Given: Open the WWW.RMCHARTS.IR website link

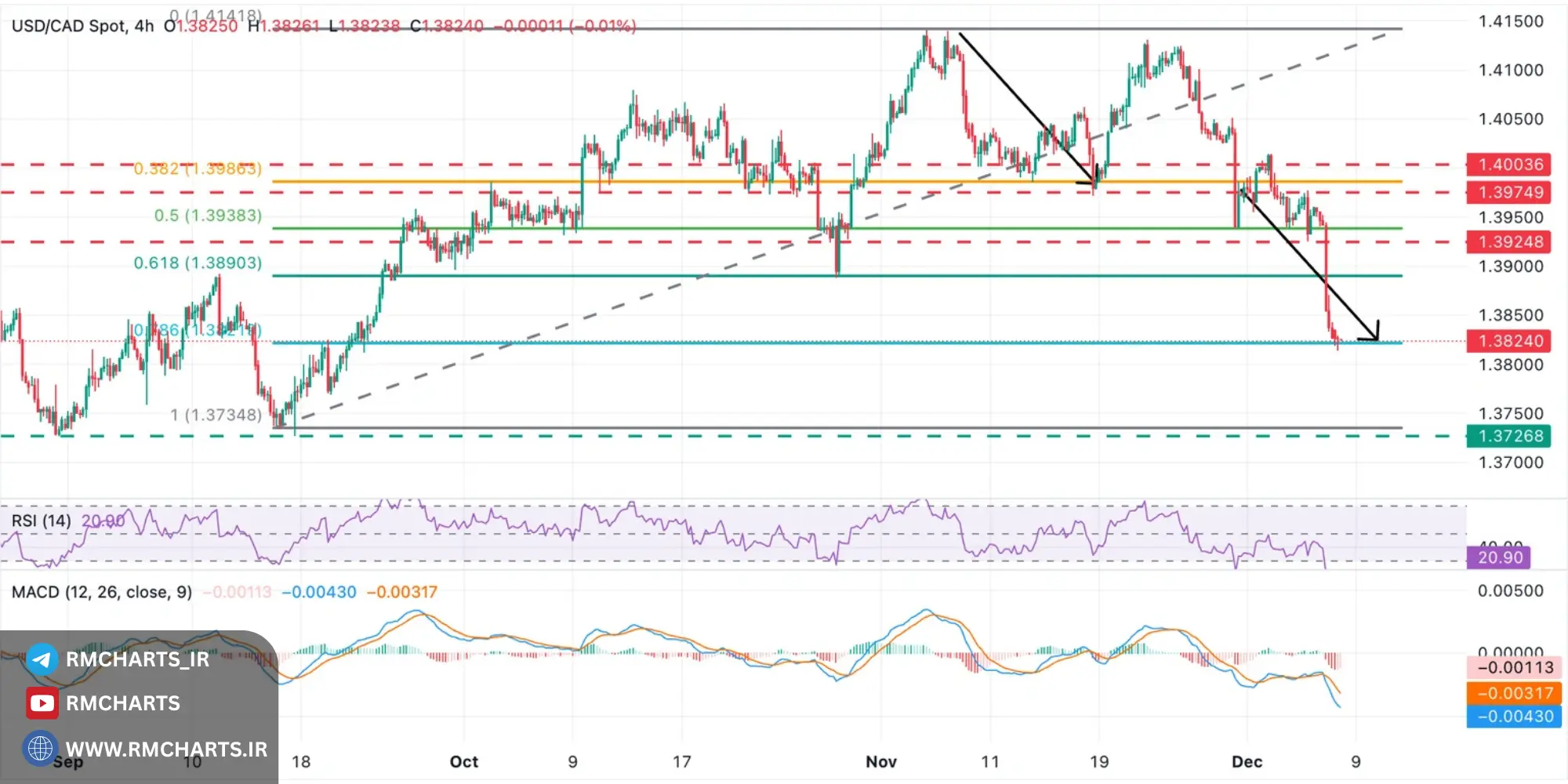Looking at the screenshot, I should point(166,750).
